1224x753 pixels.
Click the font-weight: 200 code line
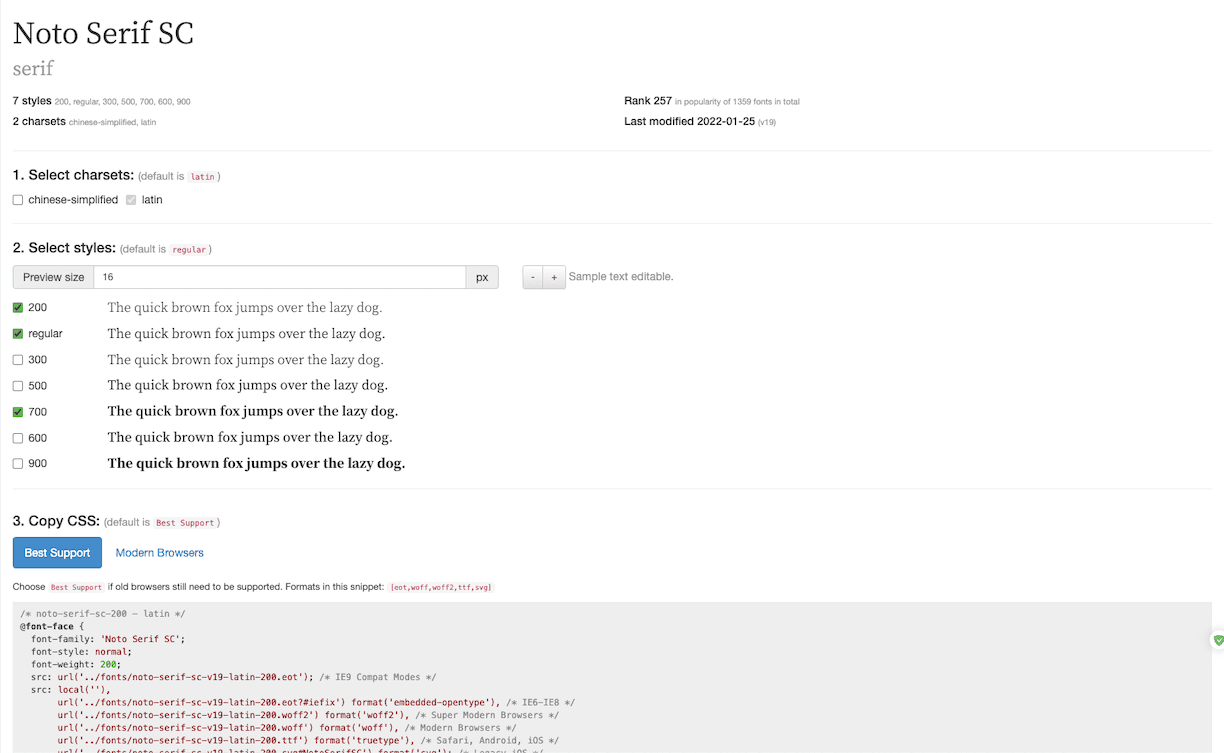[76, 664]
